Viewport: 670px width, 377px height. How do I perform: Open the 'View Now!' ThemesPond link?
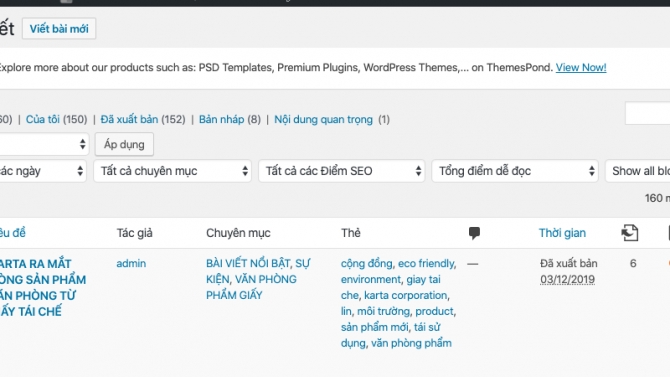point(581,68)
